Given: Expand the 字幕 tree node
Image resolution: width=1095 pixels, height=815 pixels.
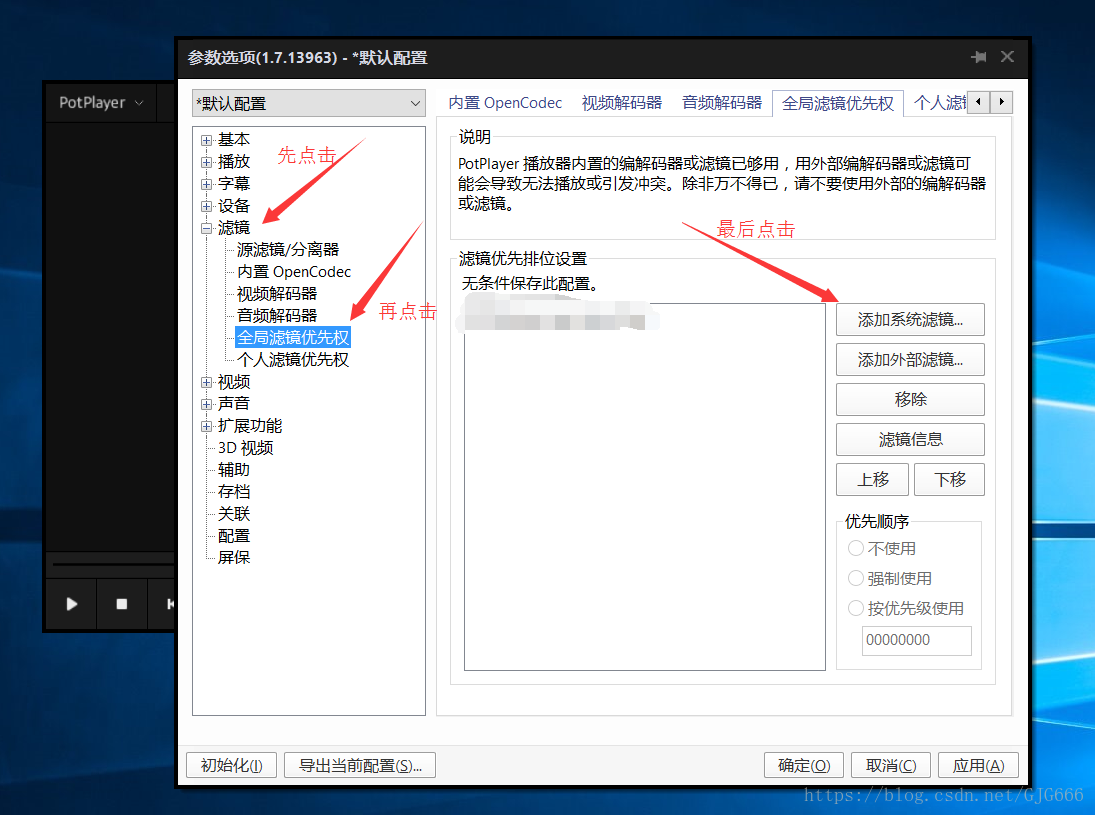Looking at the screenshot, I should pos(206,184).
